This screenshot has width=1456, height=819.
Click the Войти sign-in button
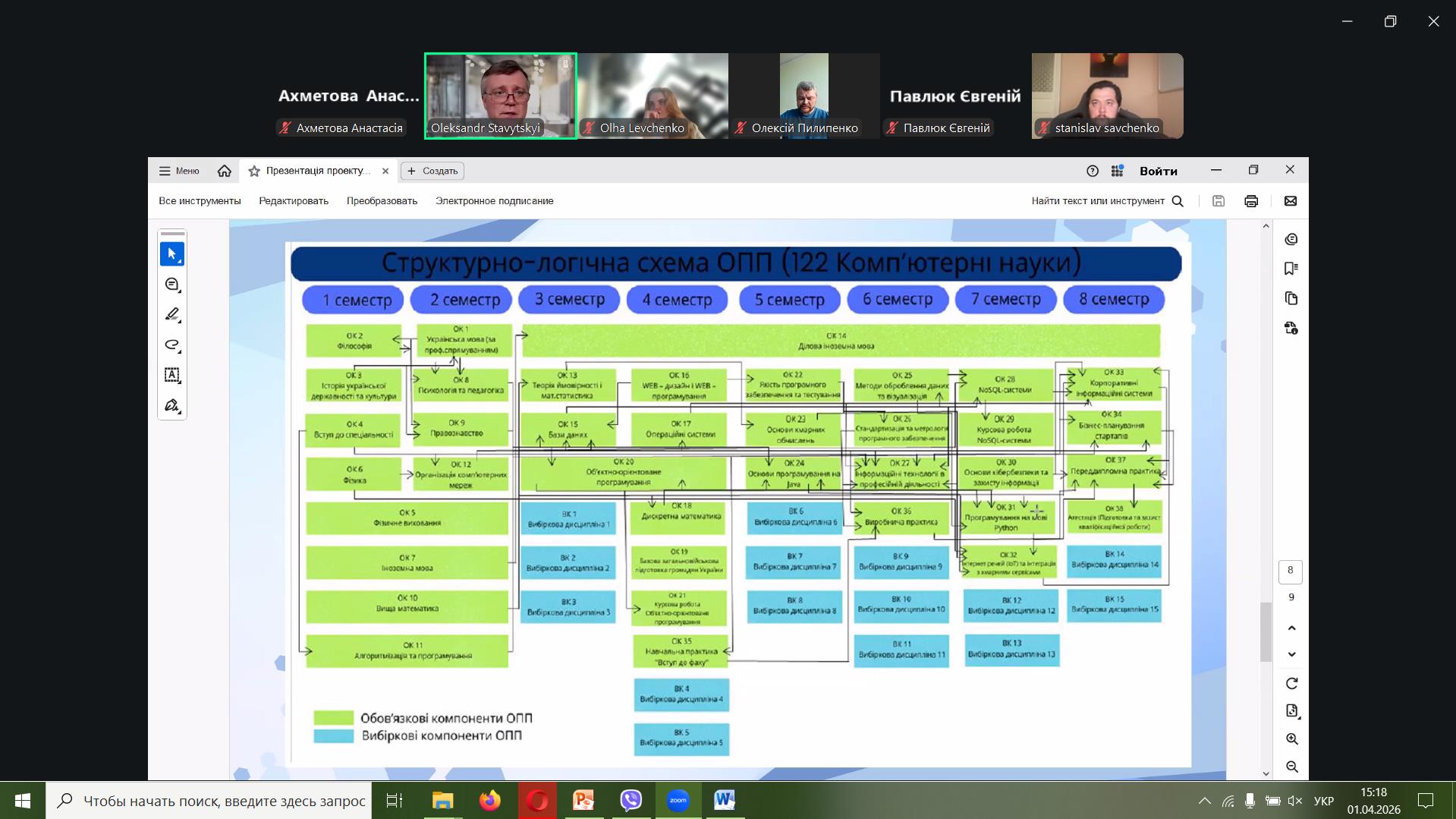pos(1158,171)
